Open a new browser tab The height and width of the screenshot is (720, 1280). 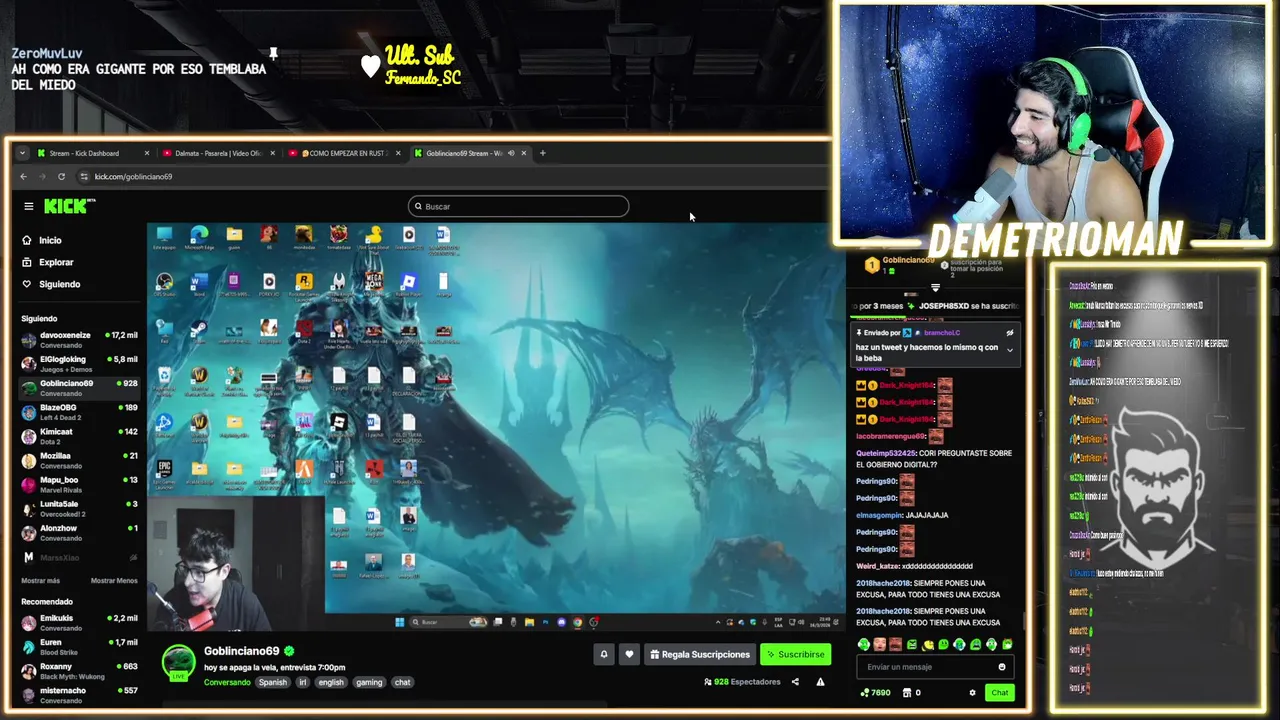click(x=542, y=153)
